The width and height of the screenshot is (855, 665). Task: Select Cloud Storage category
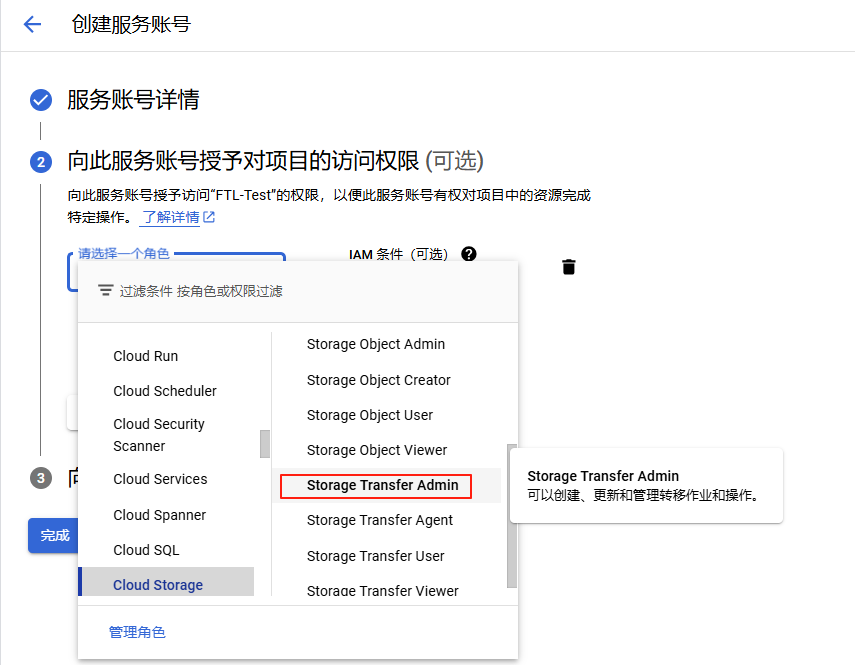click(166, 582)
